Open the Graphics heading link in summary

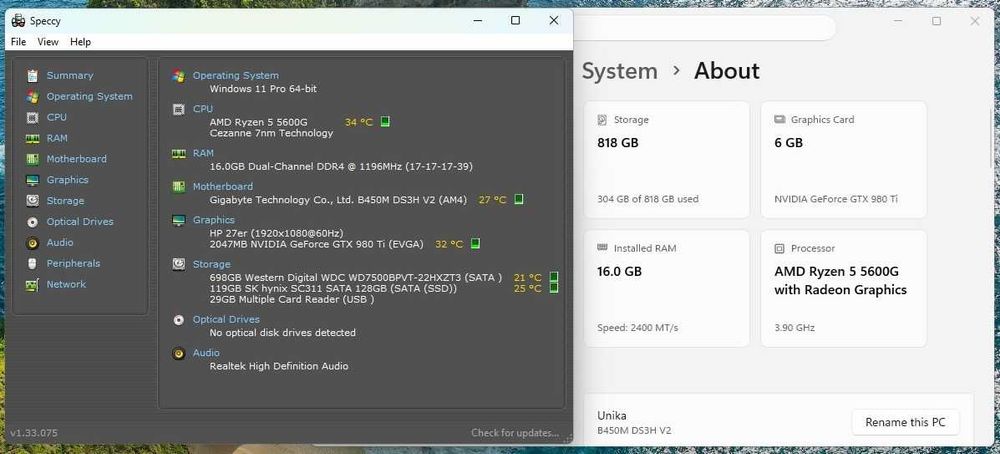coord(214,220)
